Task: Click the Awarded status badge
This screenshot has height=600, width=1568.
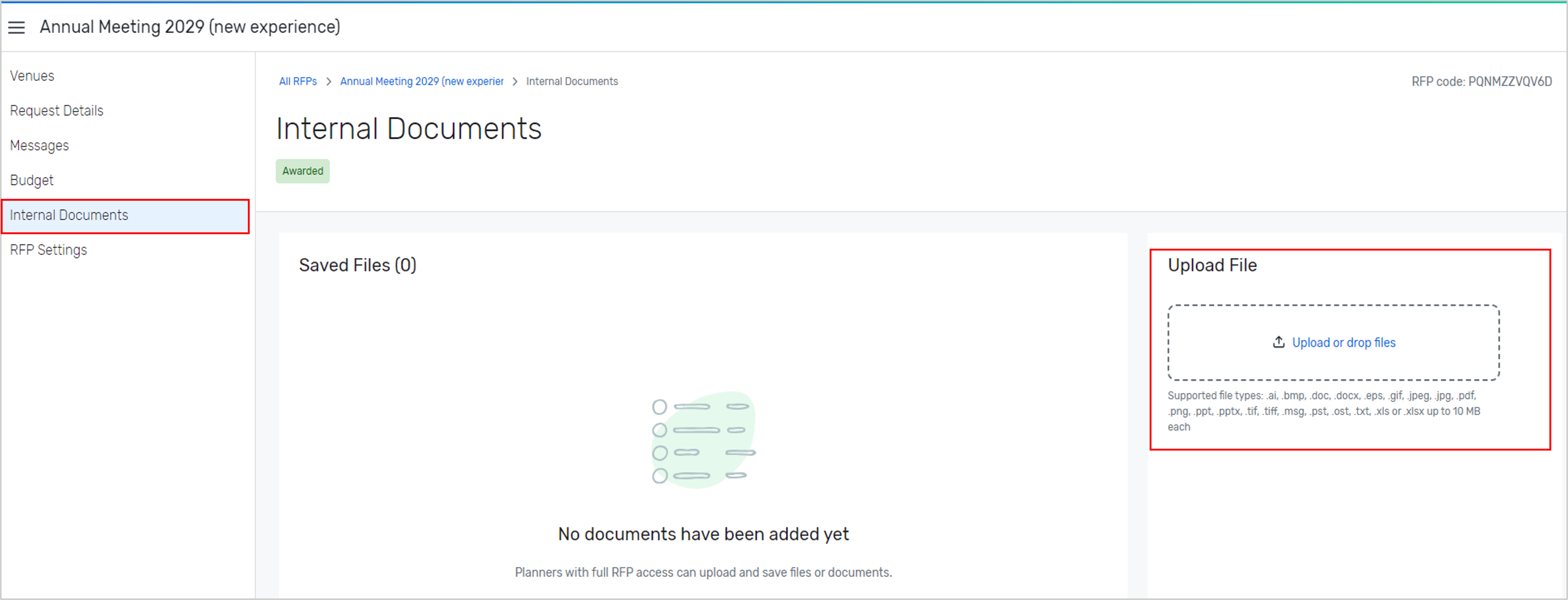Action: click(x=302, y=171)
